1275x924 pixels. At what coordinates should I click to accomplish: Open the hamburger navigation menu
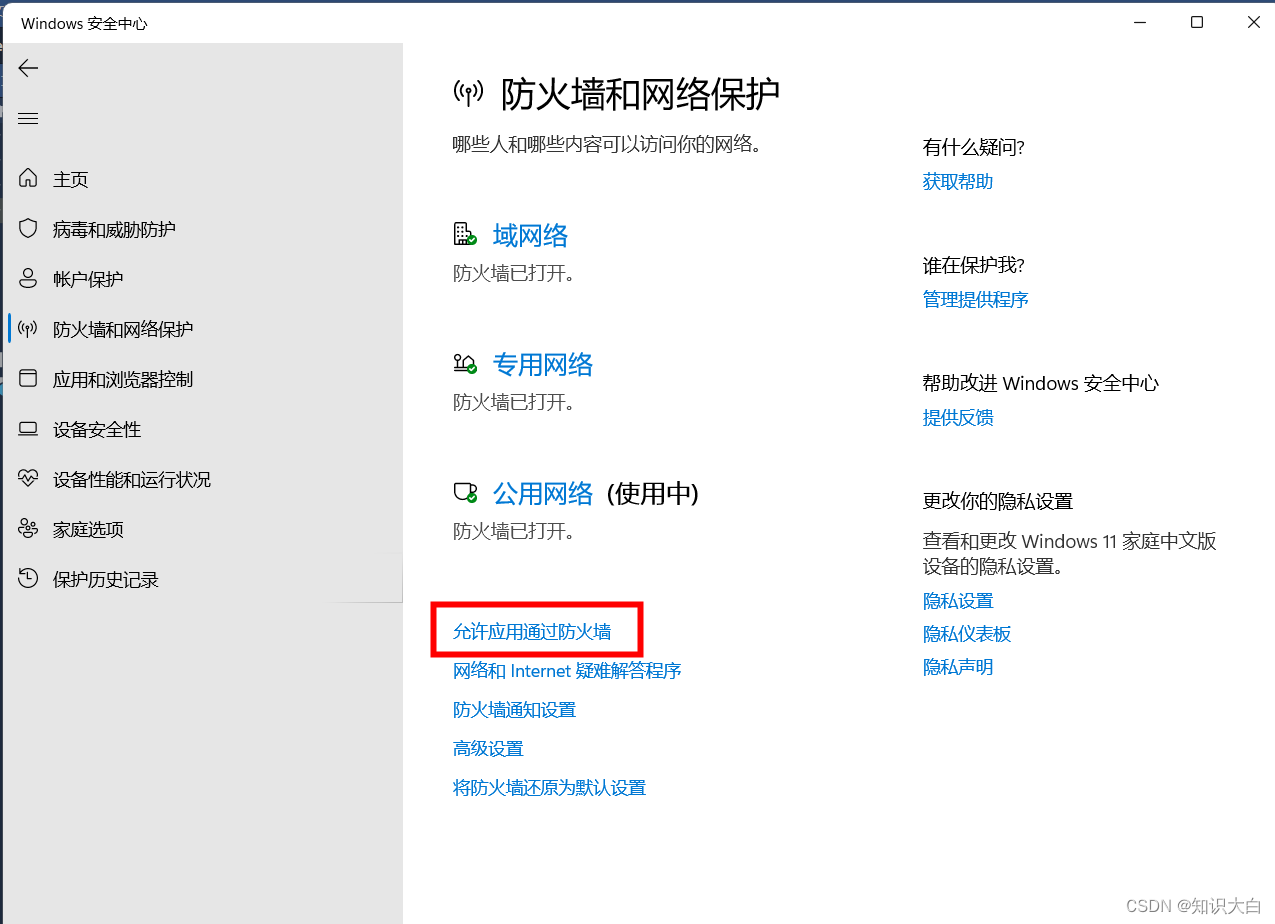tap(28, 118)
